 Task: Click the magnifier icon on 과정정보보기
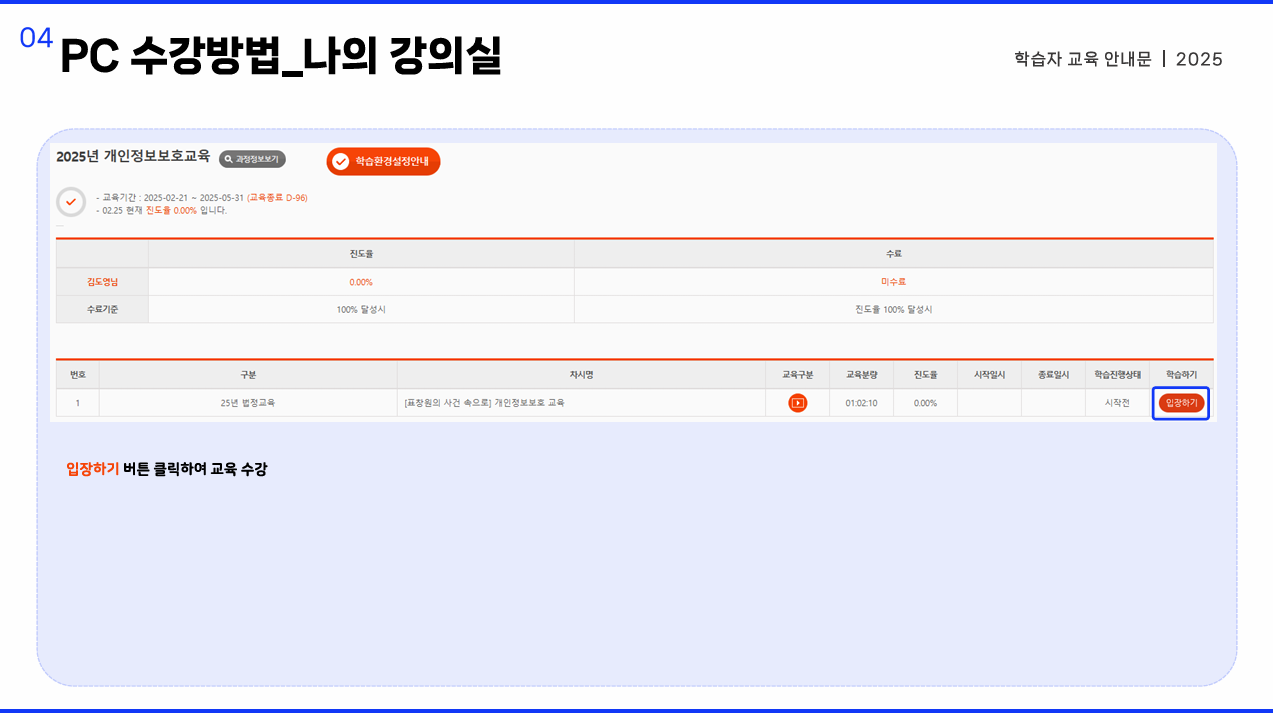(228, 159)
